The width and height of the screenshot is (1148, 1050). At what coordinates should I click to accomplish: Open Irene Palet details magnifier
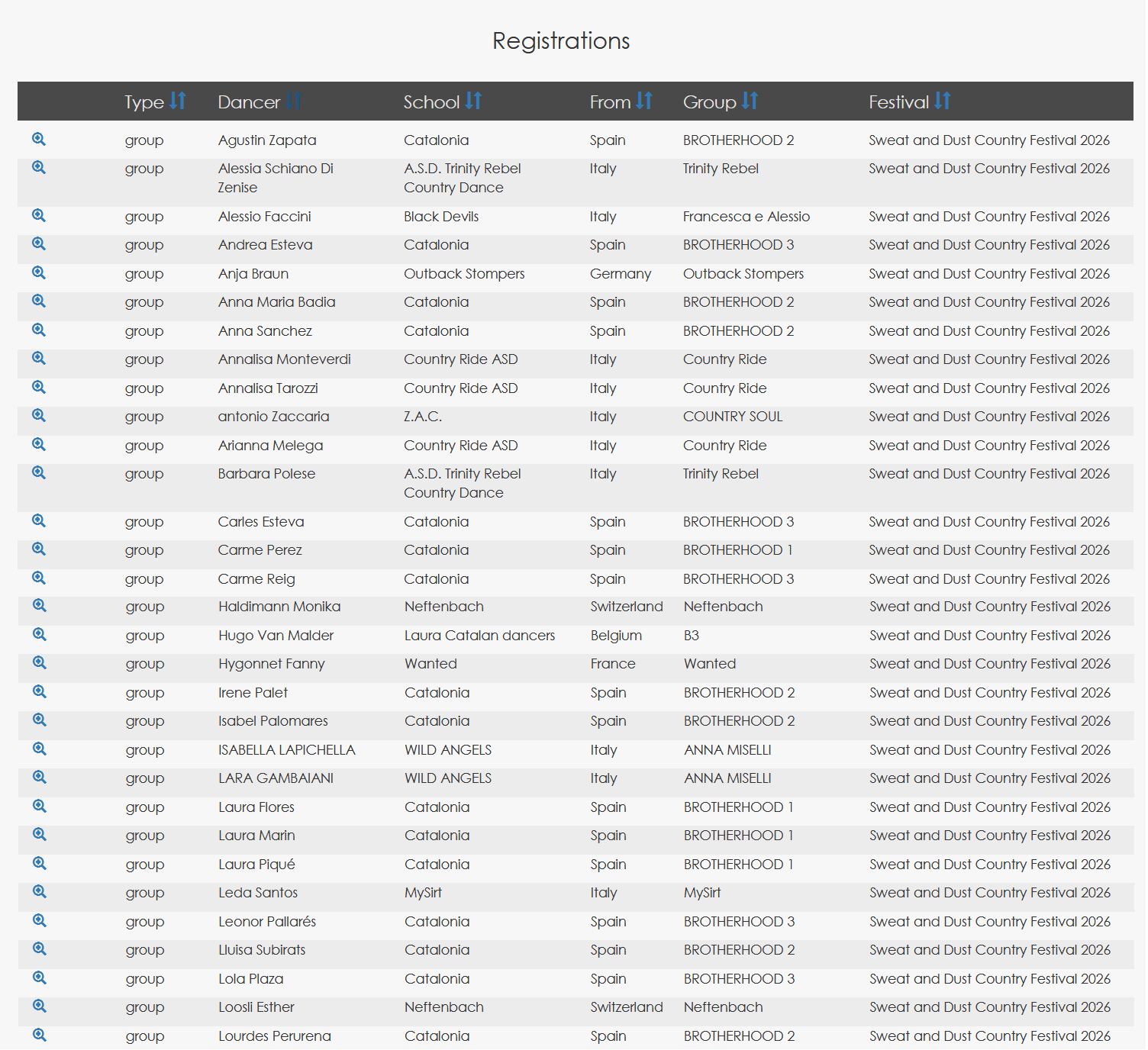pos(40,691)
